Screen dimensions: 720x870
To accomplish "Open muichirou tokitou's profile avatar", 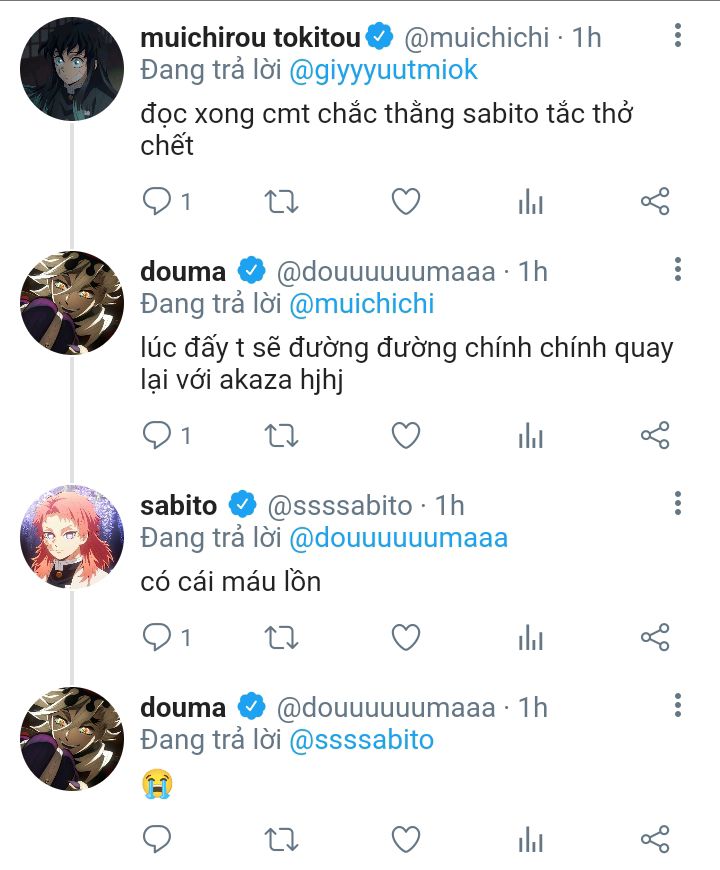I will (x=71, y=70).
